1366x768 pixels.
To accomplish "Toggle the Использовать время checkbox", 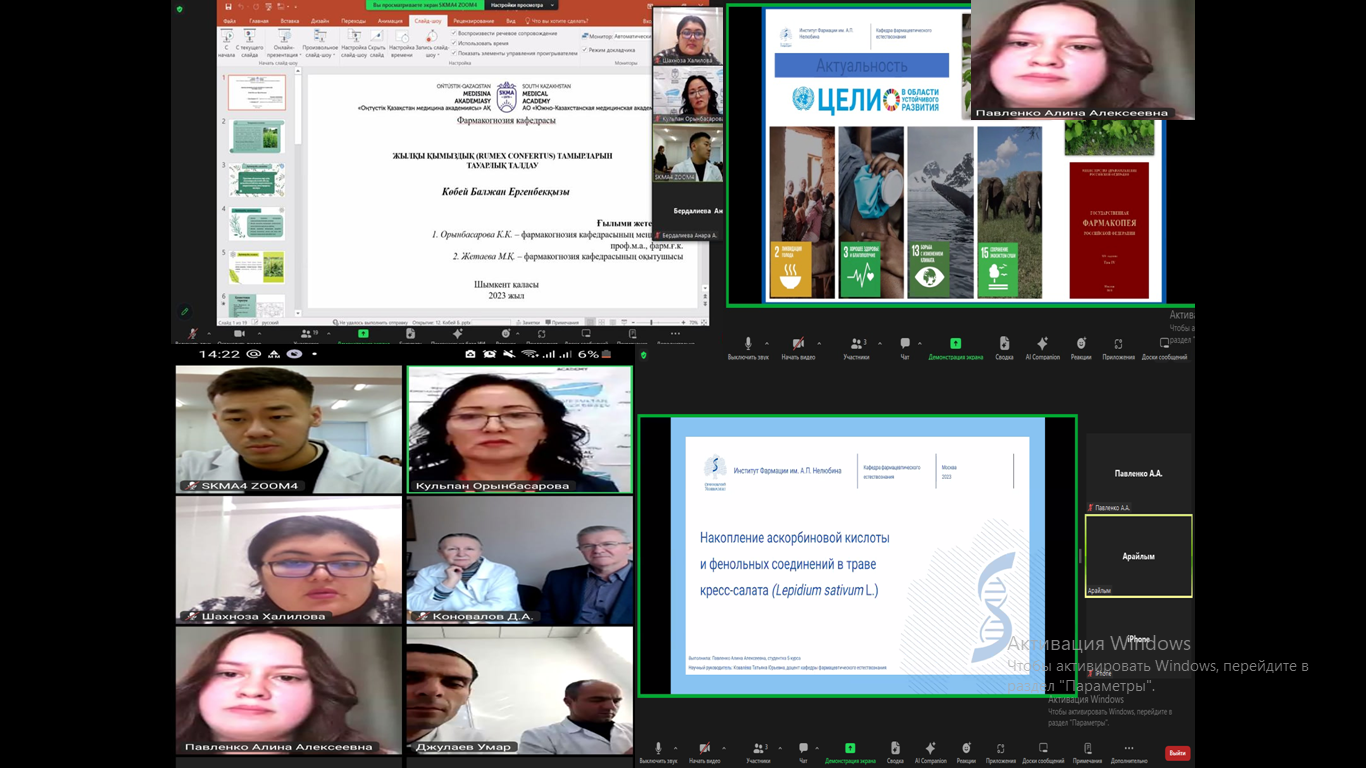I will (x=453, y=43).
